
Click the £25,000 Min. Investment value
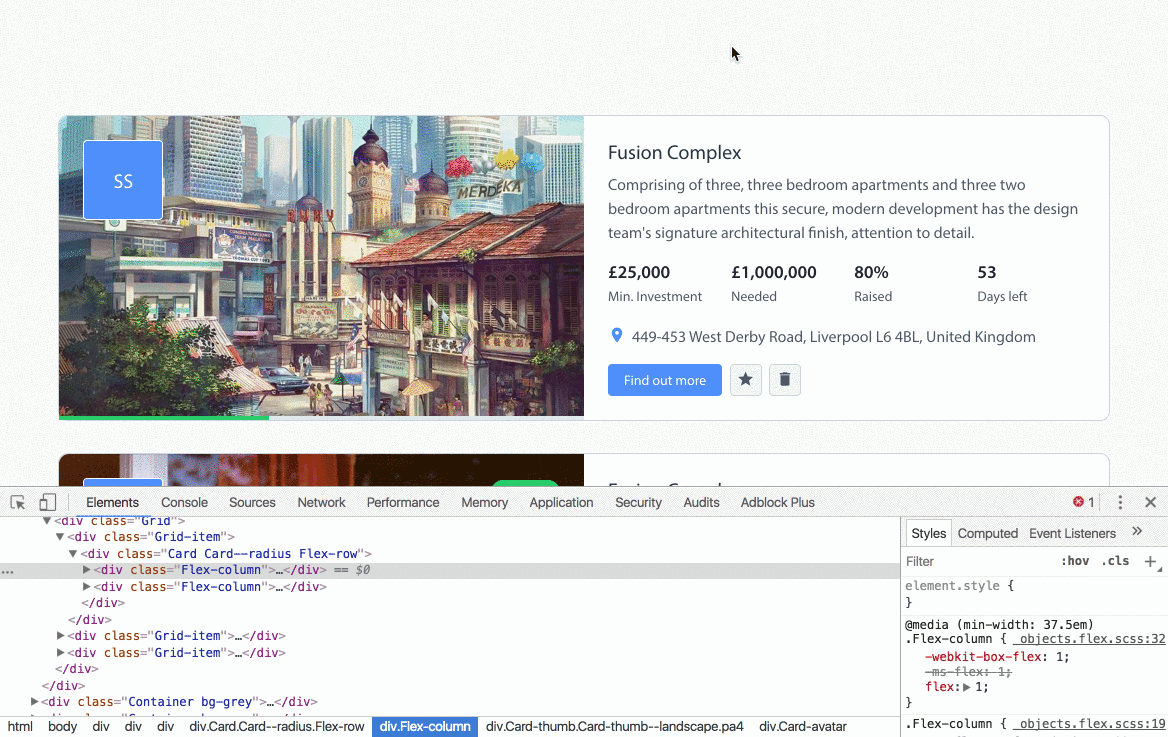tap(639, 273)
